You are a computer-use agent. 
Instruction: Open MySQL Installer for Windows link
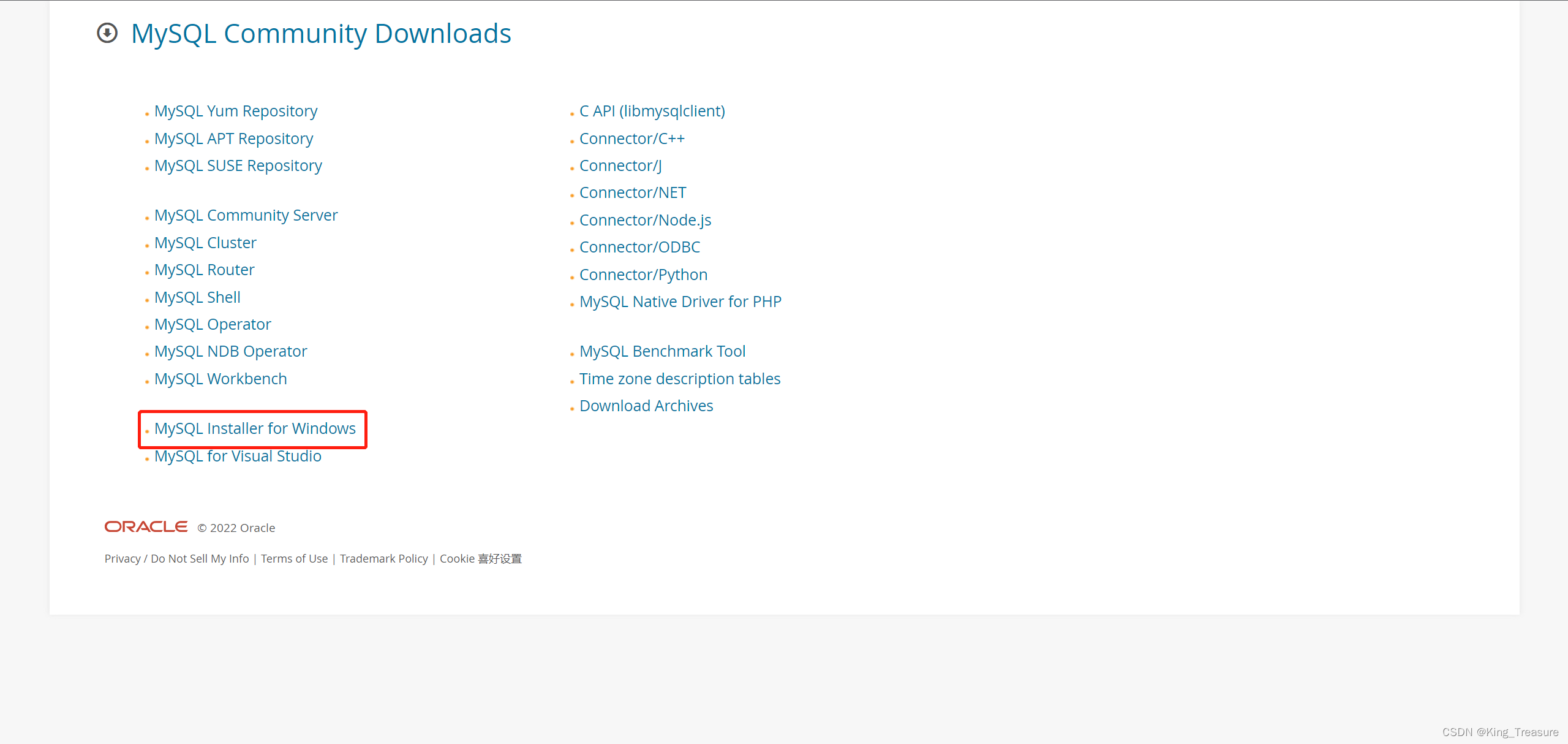point(254,428)
